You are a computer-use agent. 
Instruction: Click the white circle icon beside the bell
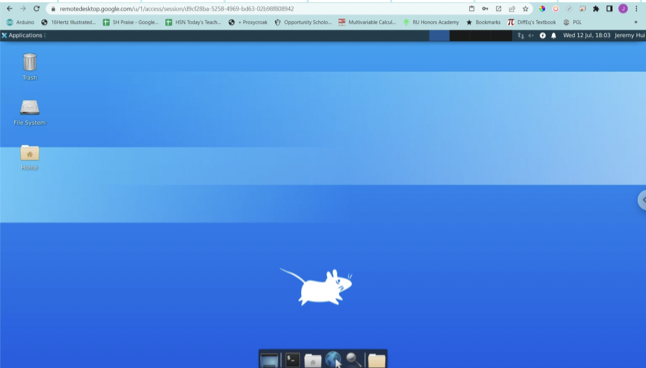pyautogui.click(x=543, y=35)
